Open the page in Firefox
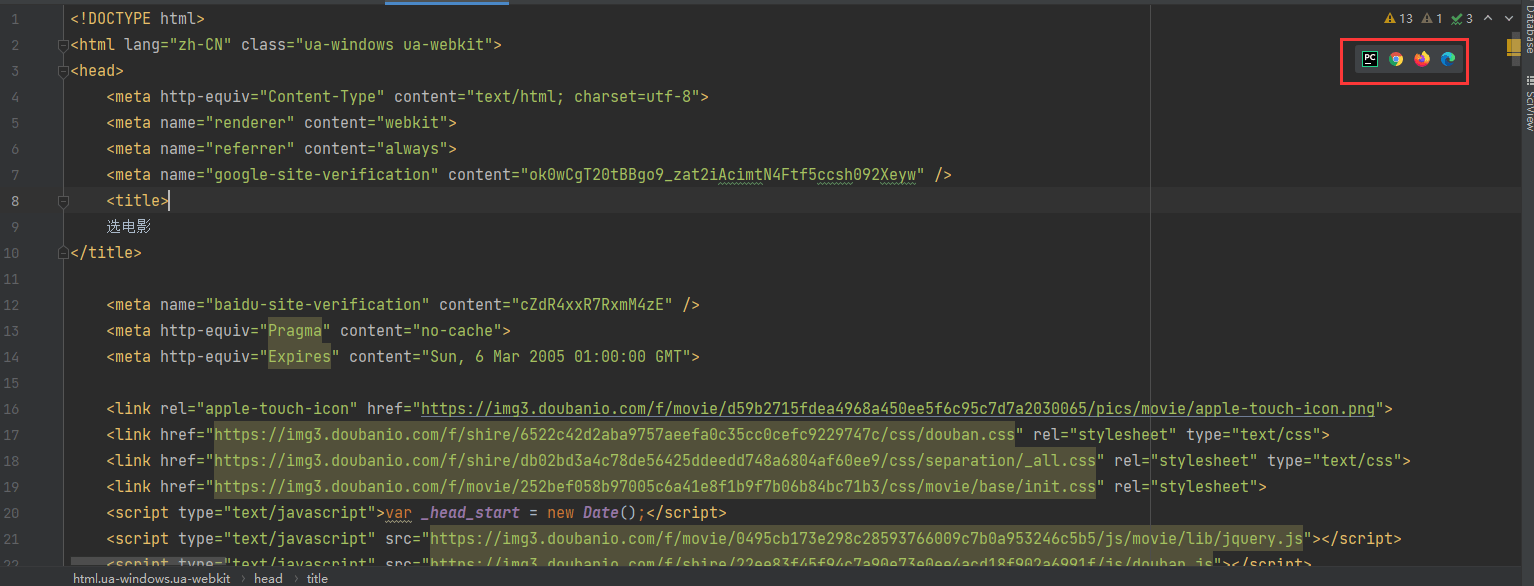This screenshot has width=1534, height=586. pyautogui.click(x=1422, y=59)
